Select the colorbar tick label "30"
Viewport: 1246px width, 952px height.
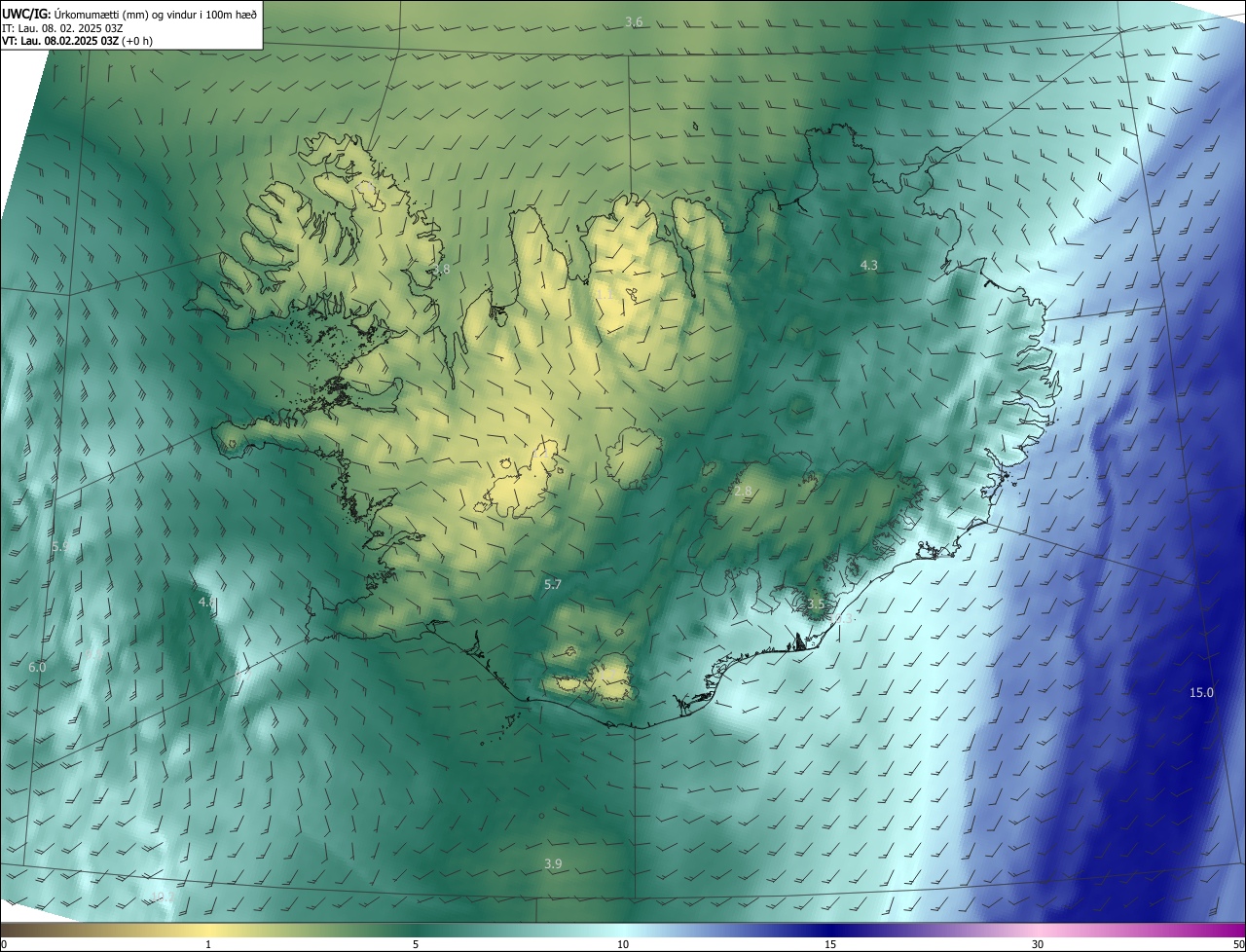pyautogui.click(x=1038, y=944)
